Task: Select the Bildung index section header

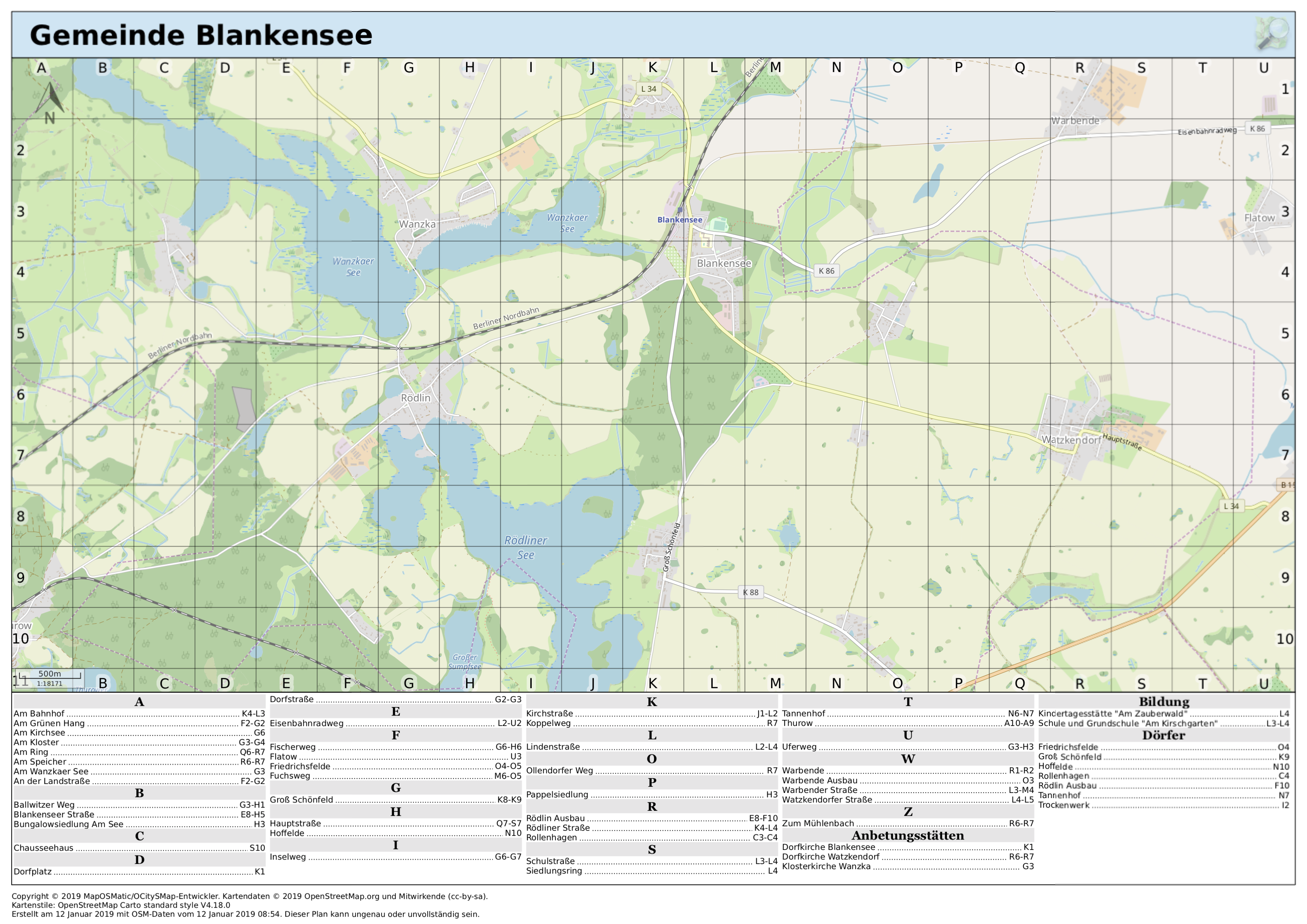Action: pyautogui.click(x=1163, y=701)
